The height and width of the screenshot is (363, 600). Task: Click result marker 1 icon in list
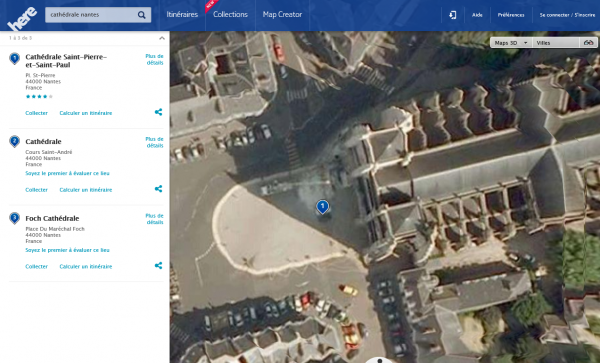click(15, 59)
